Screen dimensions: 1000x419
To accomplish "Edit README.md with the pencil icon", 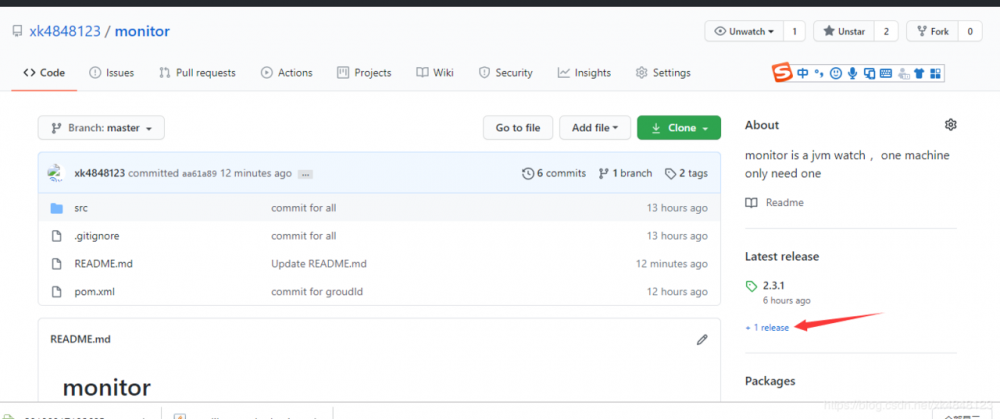I will click(702, 339).
